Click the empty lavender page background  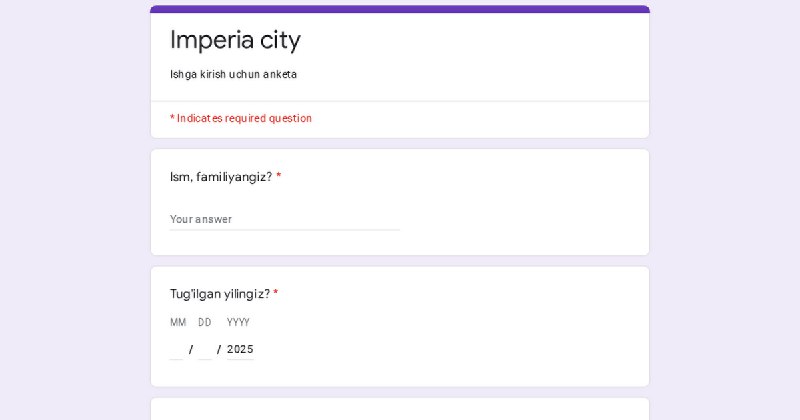[71, 204]
